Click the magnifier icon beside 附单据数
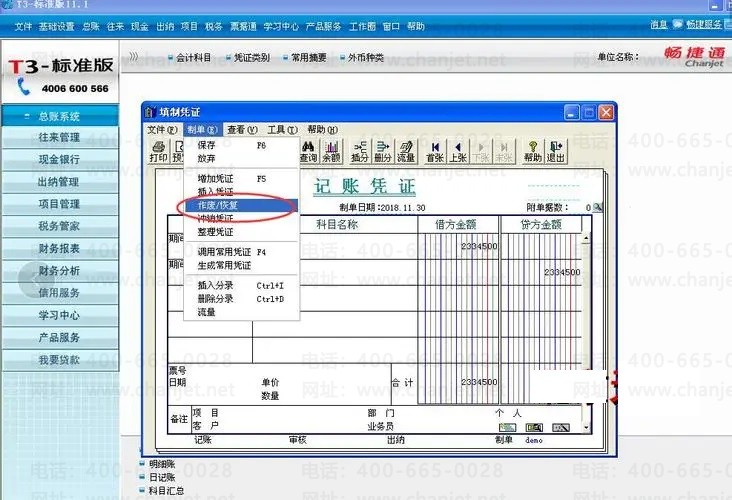The width and height of the screenshot is (732, 500). pyautogui.click(x=598, y=207)
